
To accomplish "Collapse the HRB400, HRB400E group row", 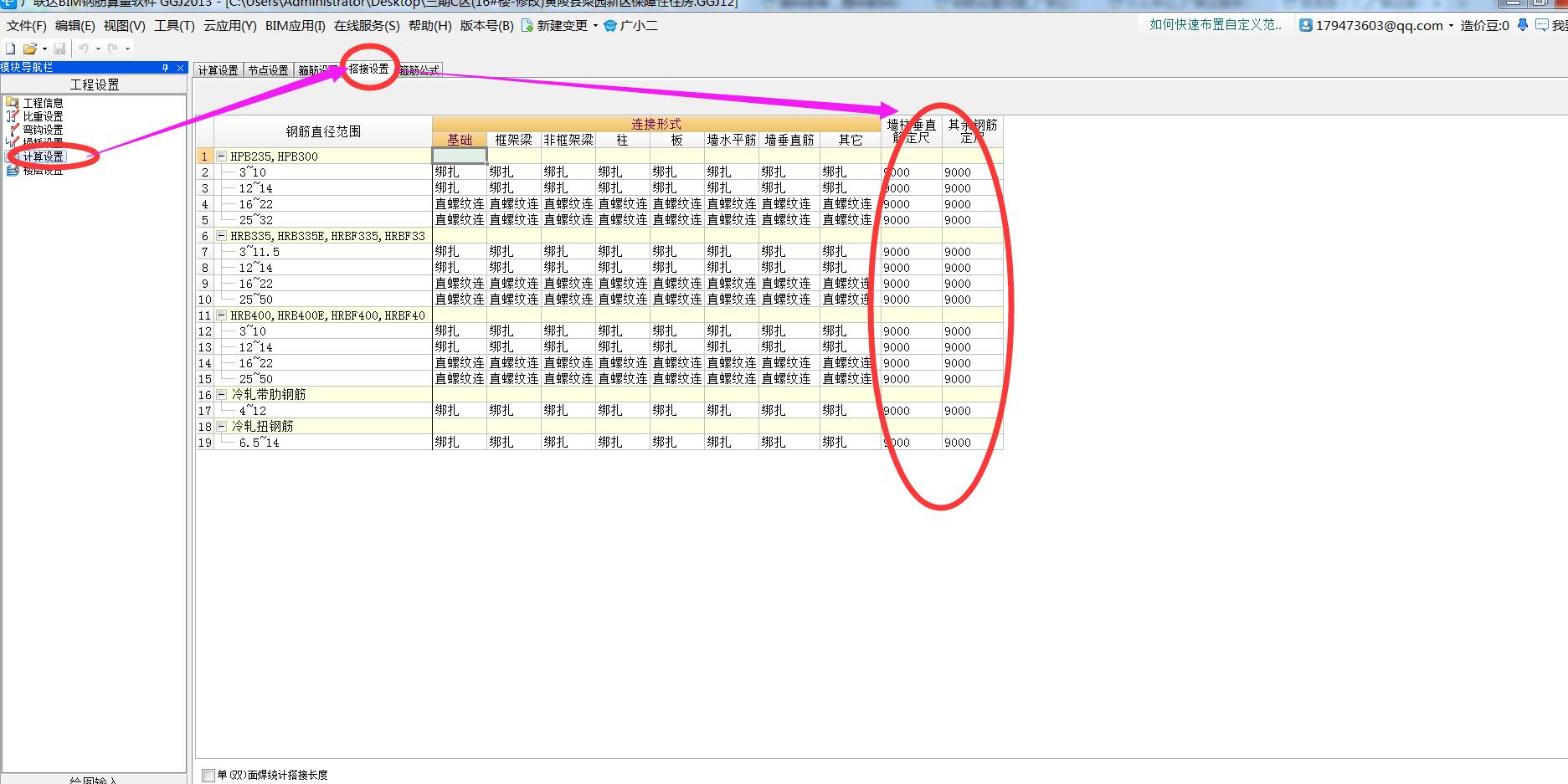I will coord(222,315).
